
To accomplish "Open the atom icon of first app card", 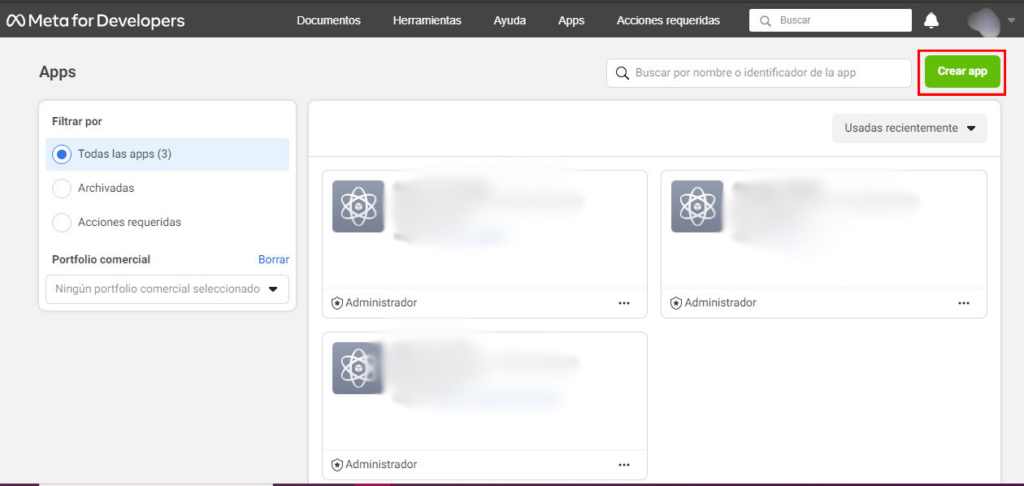I will pyautogui.click(x=358, y=206).
